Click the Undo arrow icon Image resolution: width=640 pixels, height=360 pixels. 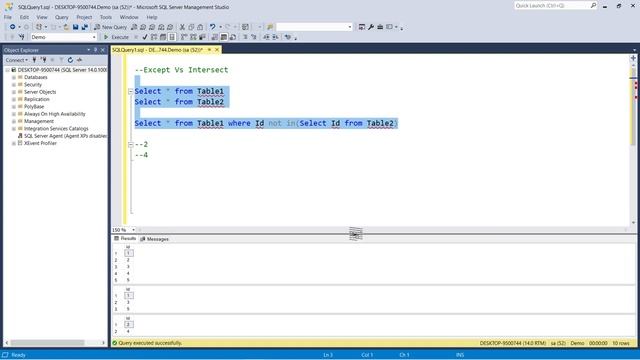click(212, 27)
